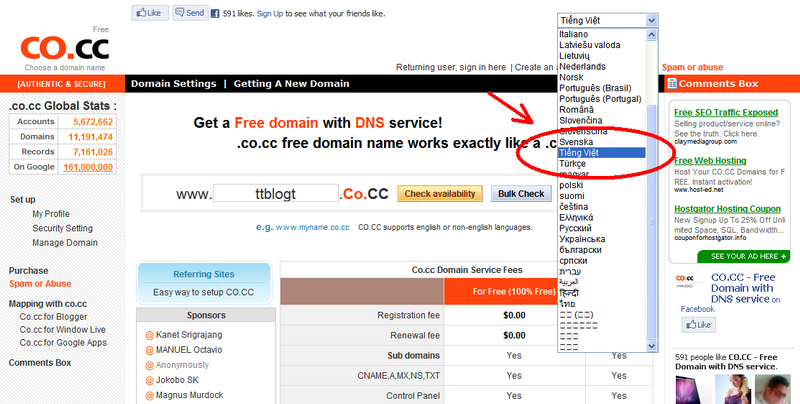Choose Lietuvių from the language list
Viewport: 800px width, 404px height.
[x=574, y=56]
